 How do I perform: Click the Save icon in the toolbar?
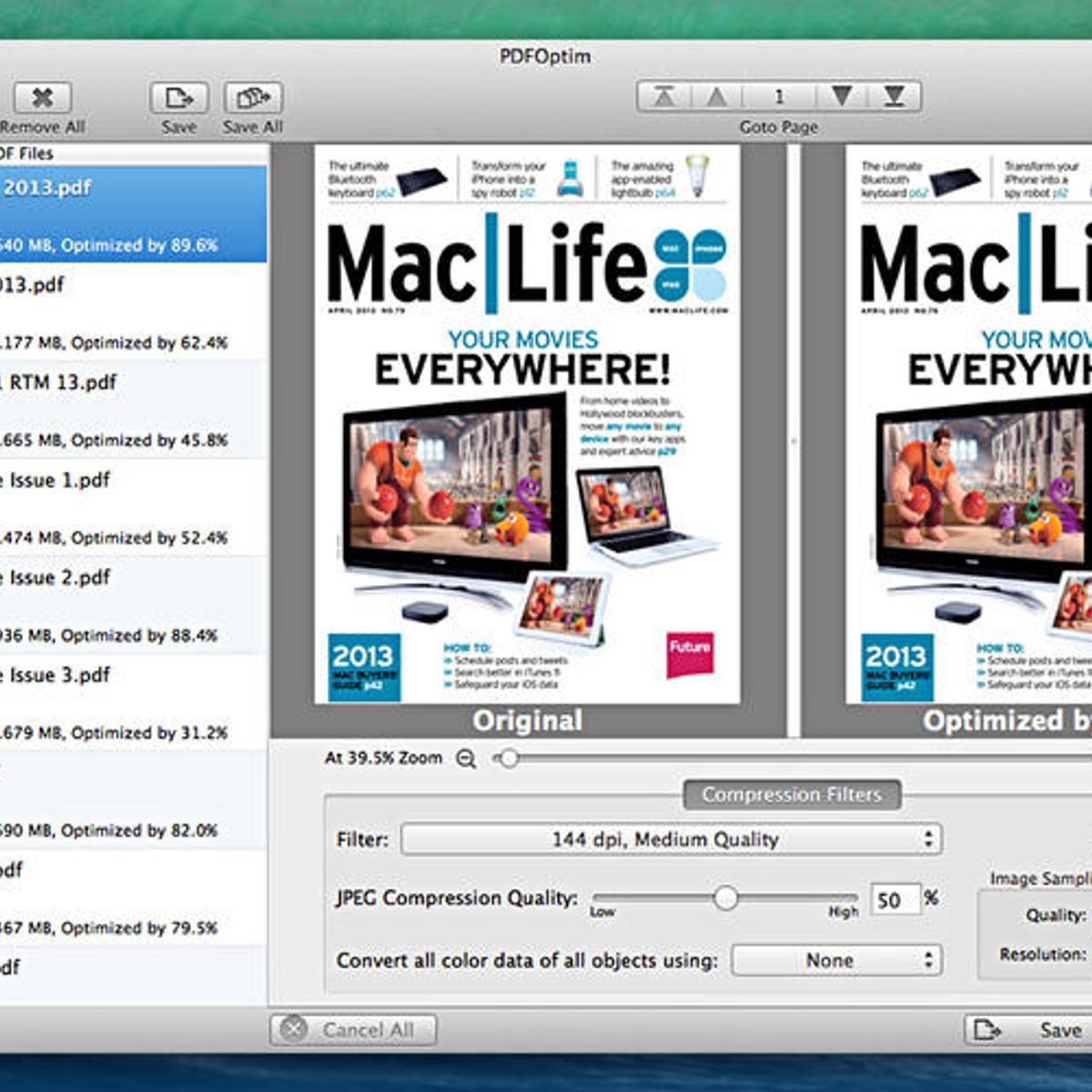coord(178,96)
